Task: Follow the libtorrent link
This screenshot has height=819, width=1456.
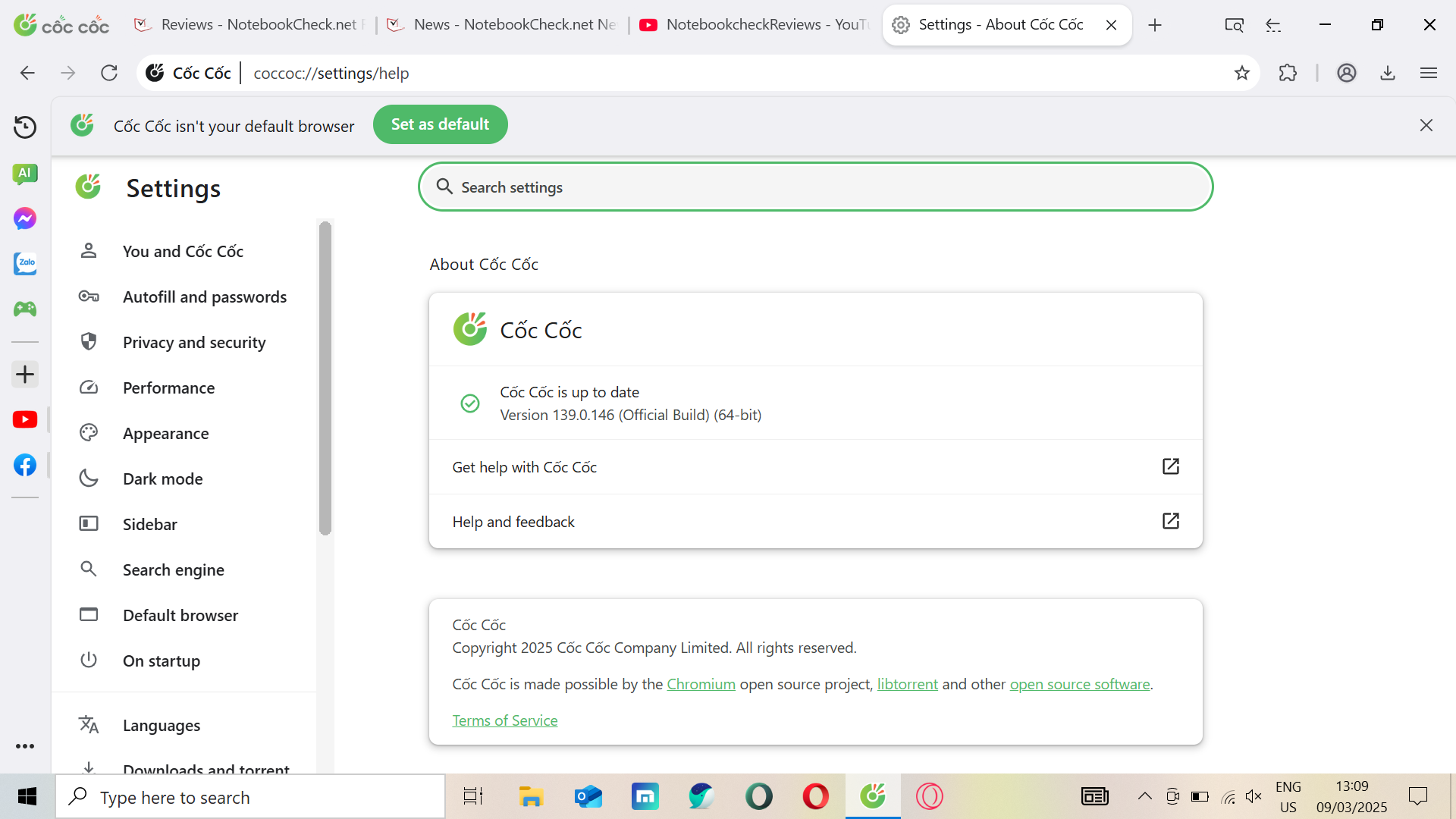Action: click(x=907, y=684)
